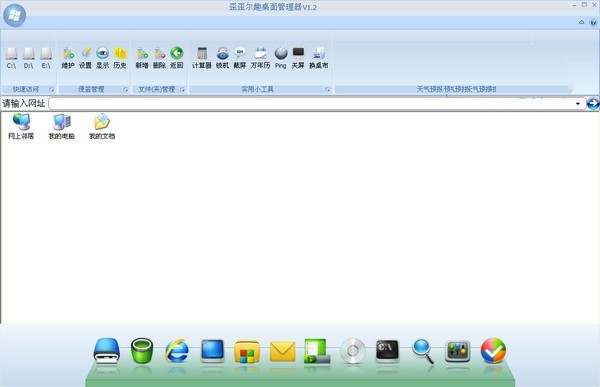600x387 pixels.
Task: Open the 万年历 calendar tool
Action: pos(261,58)
